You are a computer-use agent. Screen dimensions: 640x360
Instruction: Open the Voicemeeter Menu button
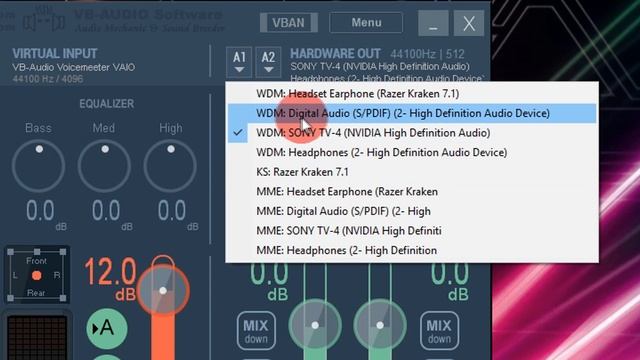[366, 22]
